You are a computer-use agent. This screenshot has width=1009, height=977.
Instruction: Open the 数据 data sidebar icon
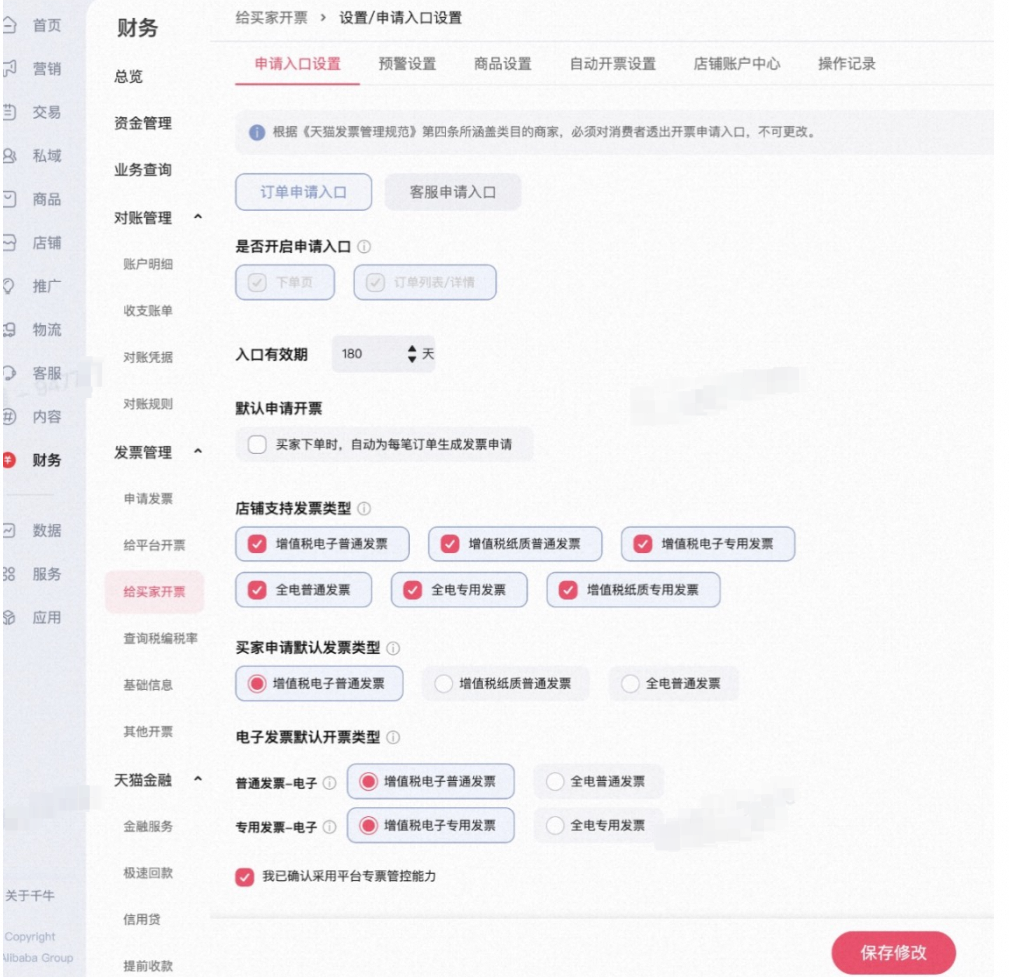click(x=10, y=530)
